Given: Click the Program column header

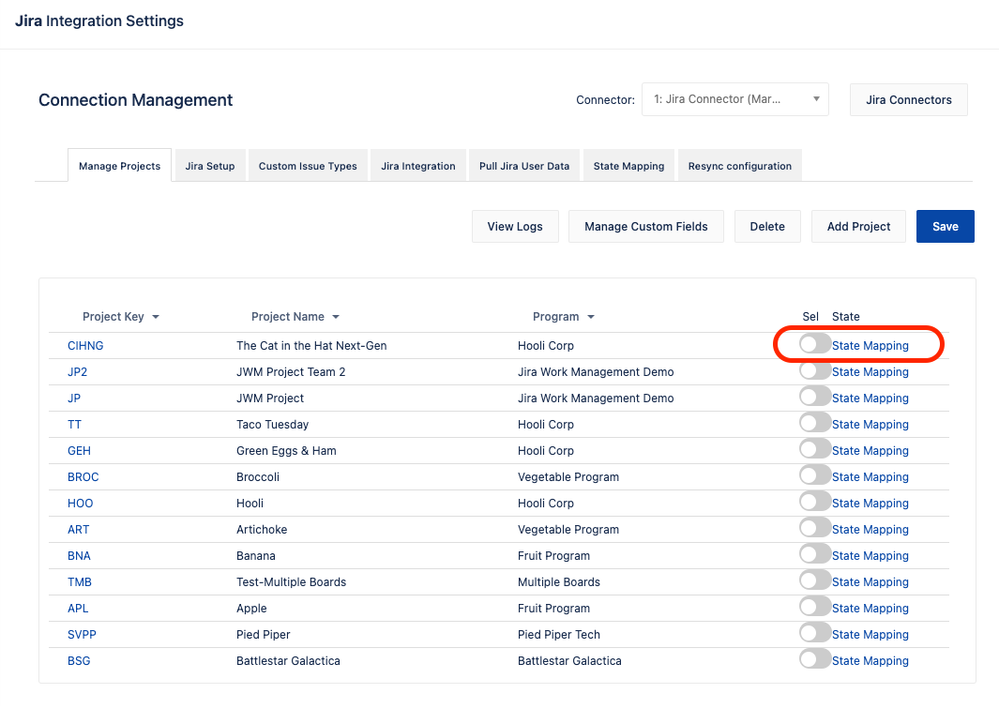Looking at the screenshot, I should click(x=556, y=317).
